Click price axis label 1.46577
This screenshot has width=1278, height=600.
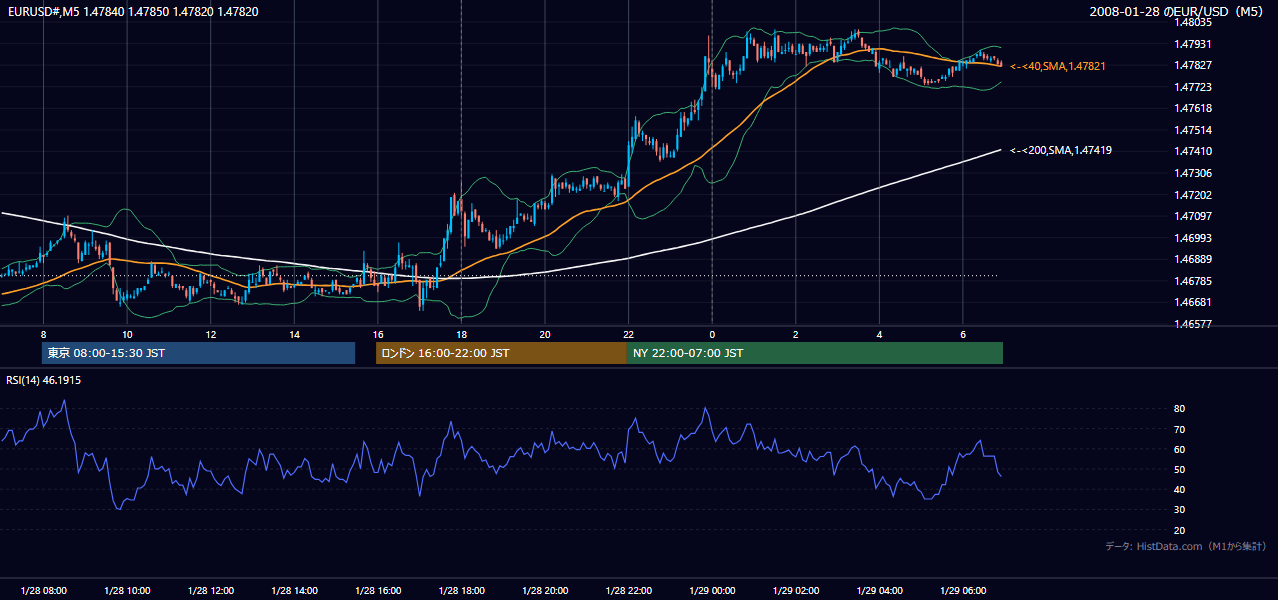click(1194, 324)
